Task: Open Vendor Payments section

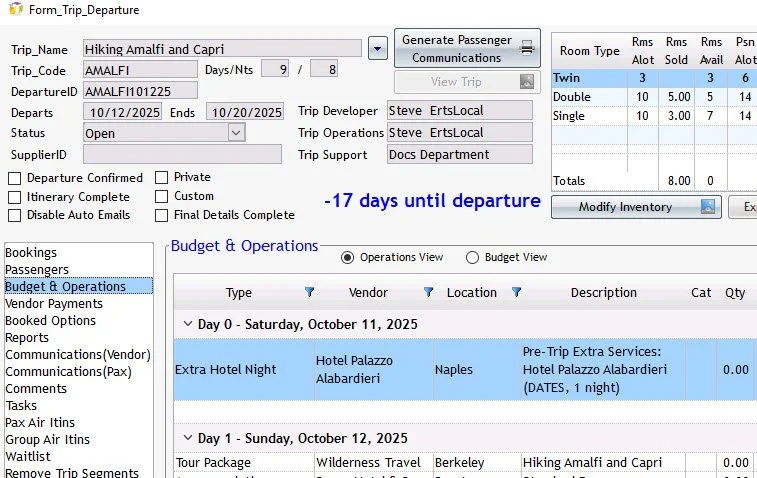Action: 54,304
